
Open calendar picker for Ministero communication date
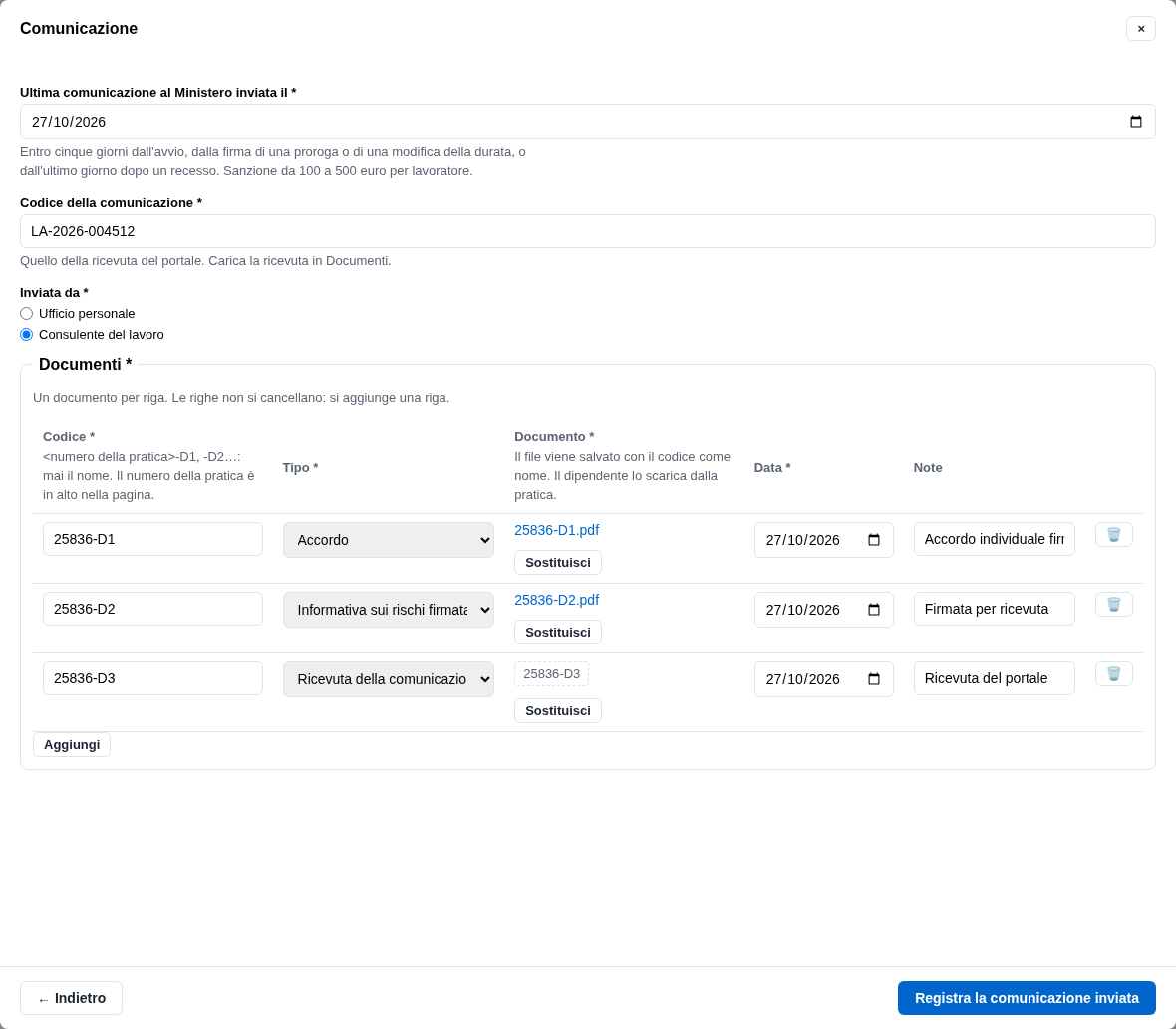pyautogui.click(x=1135, y=122)
